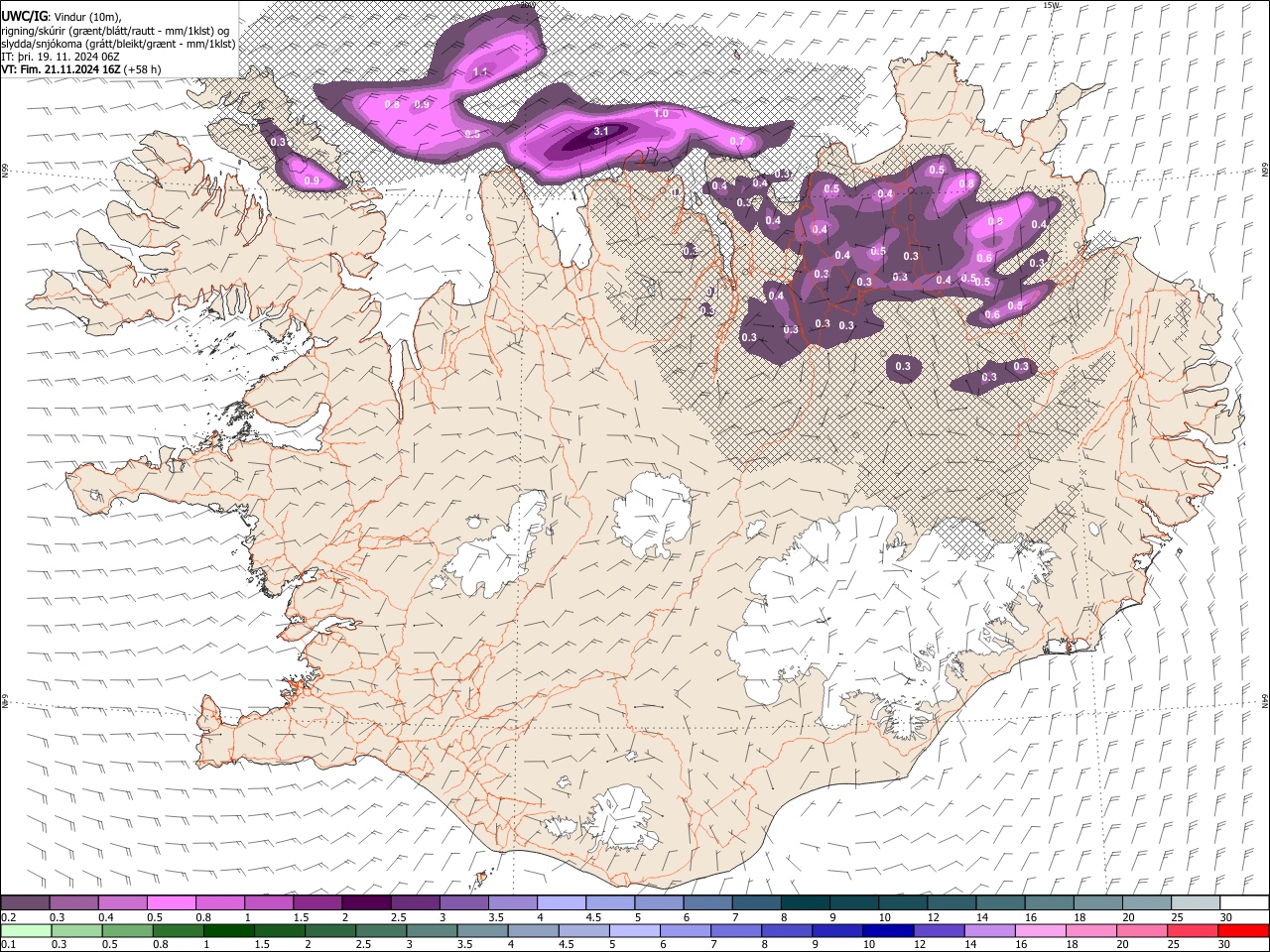
Task: Click the 'Vindur (10m)' header text
Action: [87, 17]
